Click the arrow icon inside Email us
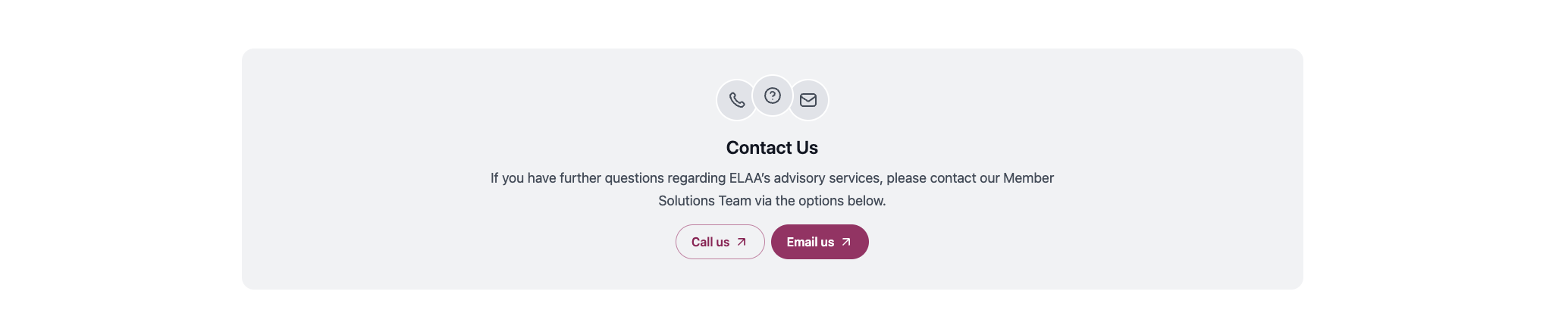Screen dimensions: 1568x329 (x=846, y=242)
